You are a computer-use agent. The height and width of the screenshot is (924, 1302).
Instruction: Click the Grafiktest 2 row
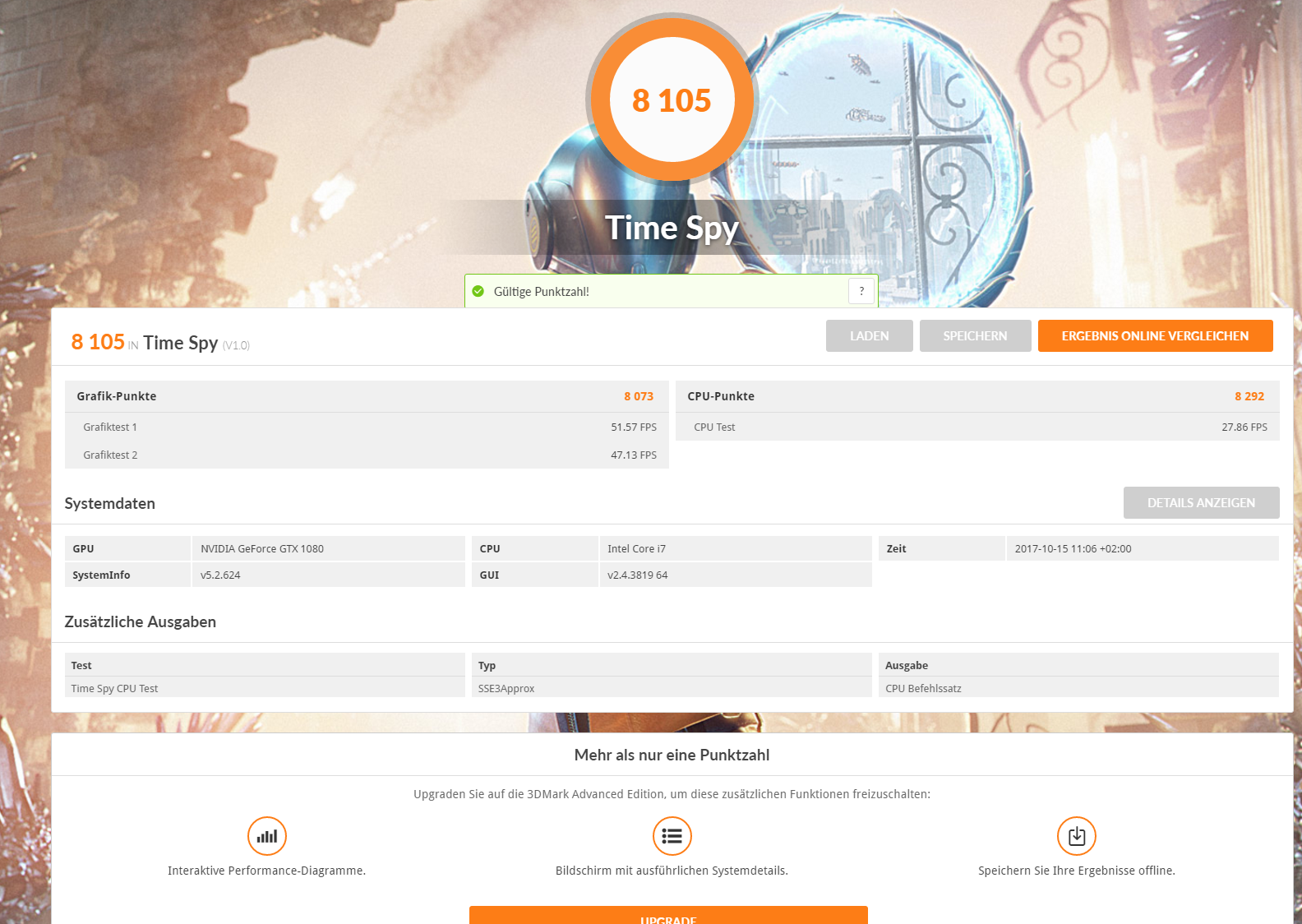(367, 455)
